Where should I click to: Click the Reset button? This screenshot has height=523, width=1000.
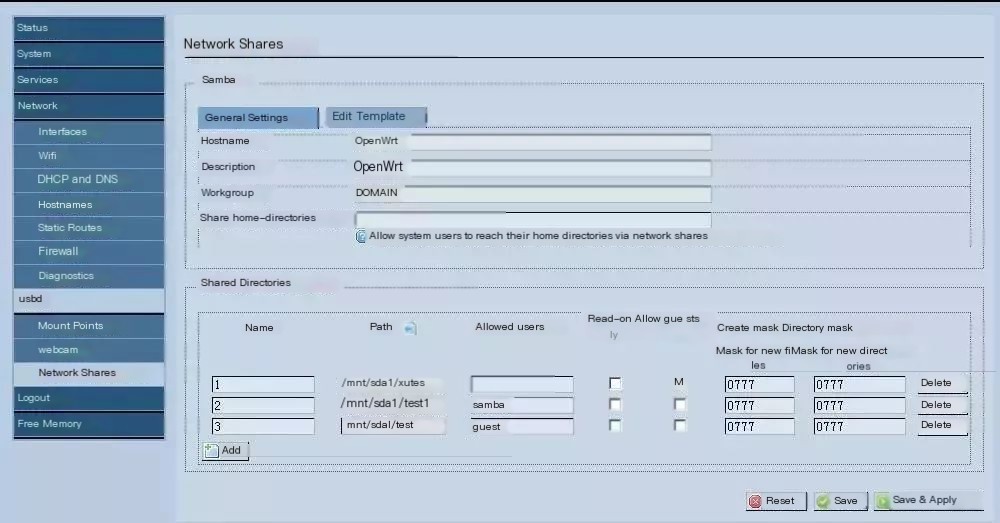point(776,501)
